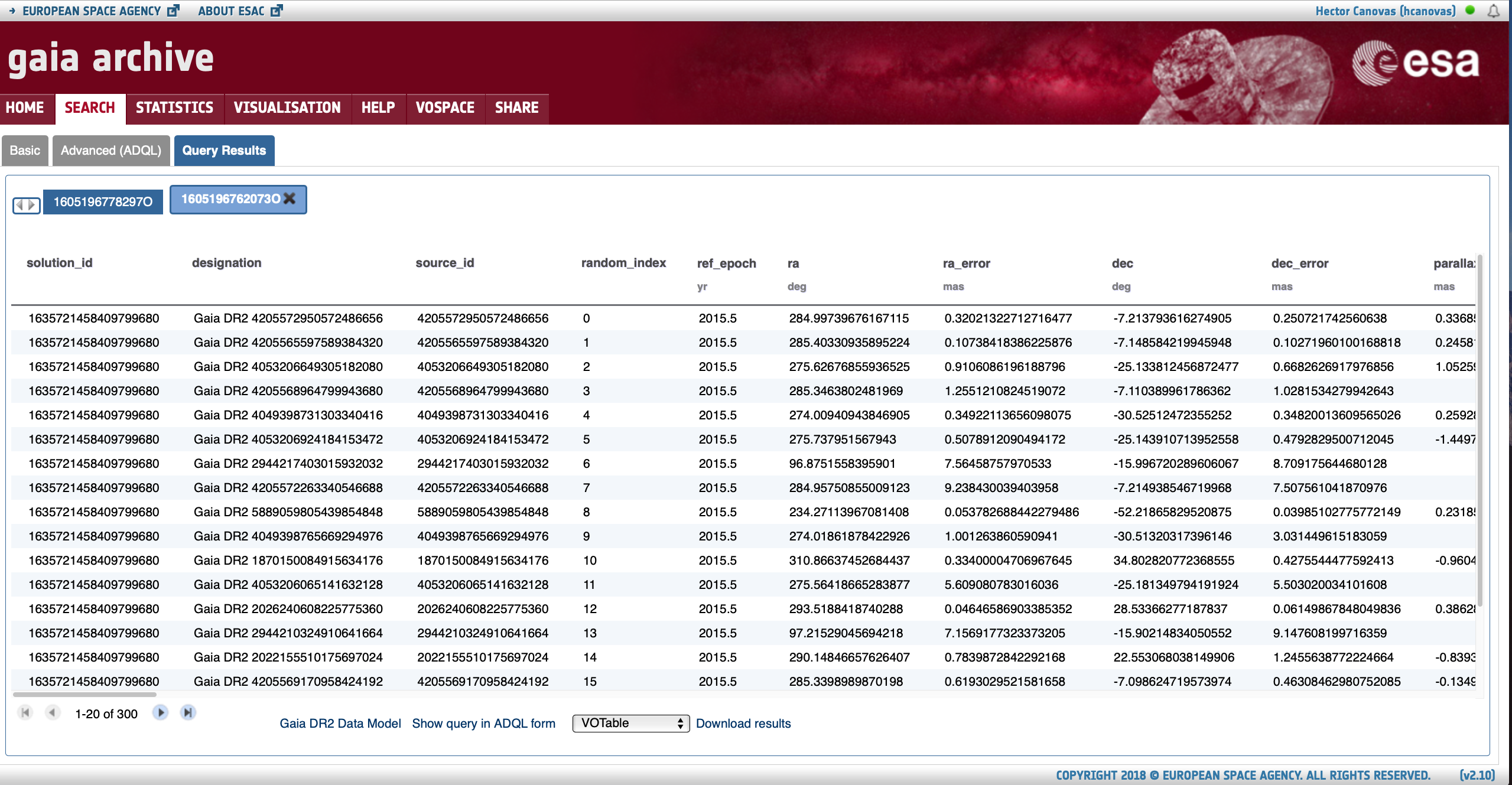Click source_id 5889059805439854848
The height and width of the screenshot is (785, 1512).
pos(483,512)
